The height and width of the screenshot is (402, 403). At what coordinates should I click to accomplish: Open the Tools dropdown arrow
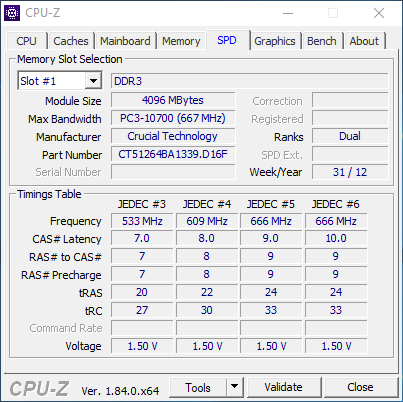pyautogui.click(x=235, y=387)
